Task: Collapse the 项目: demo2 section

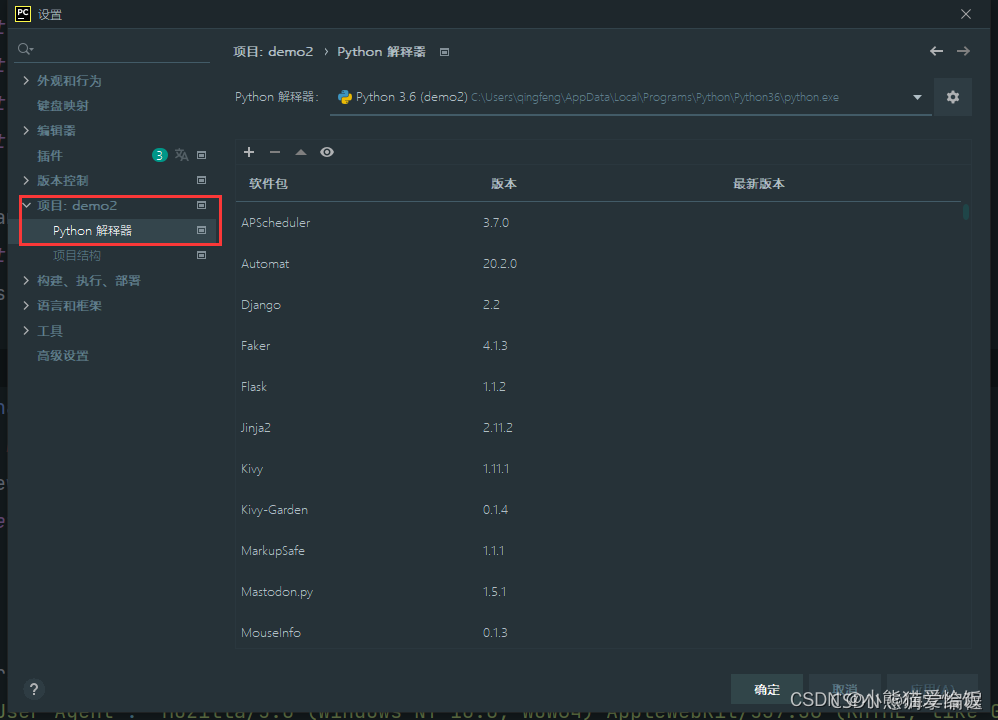Action: coord(26,205)
